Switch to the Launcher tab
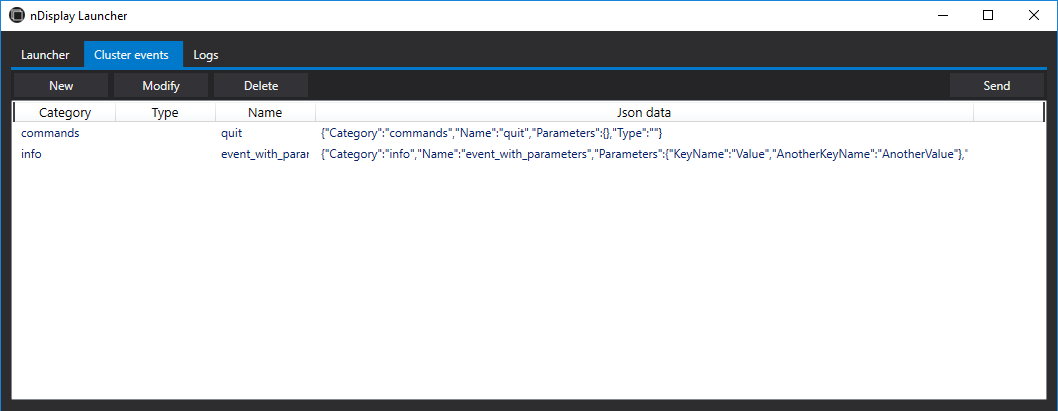The image size is (1058, 411). click(x=45, y=55)
